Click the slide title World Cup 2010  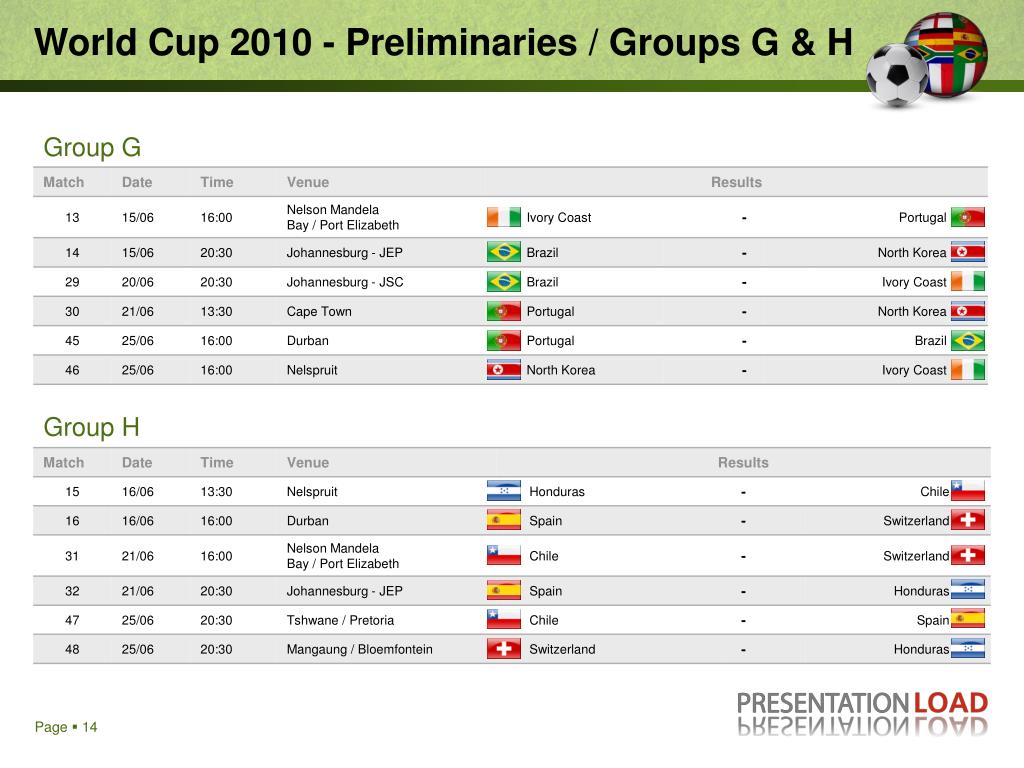tap(443, 42)
